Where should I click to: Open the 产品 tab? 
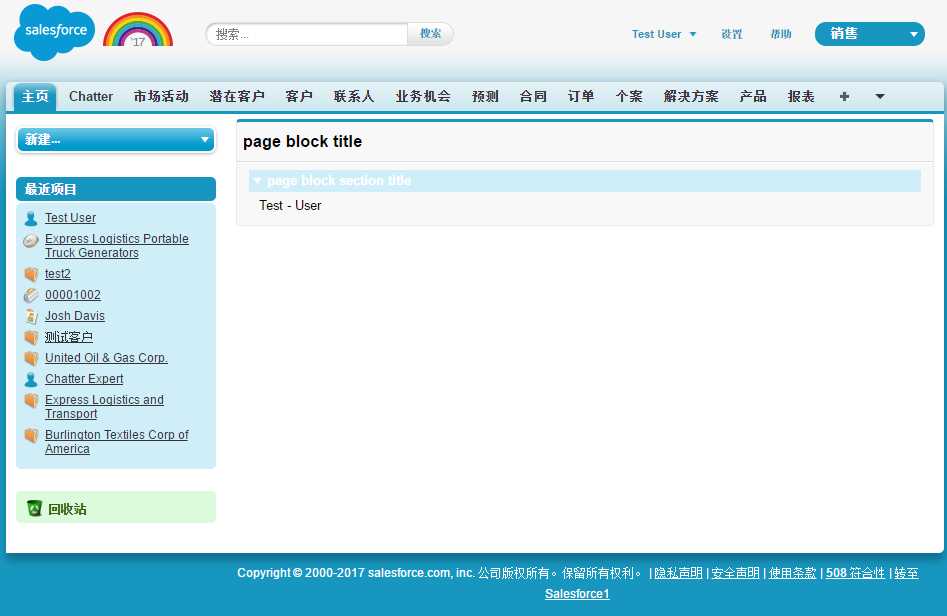pos(753,97)
